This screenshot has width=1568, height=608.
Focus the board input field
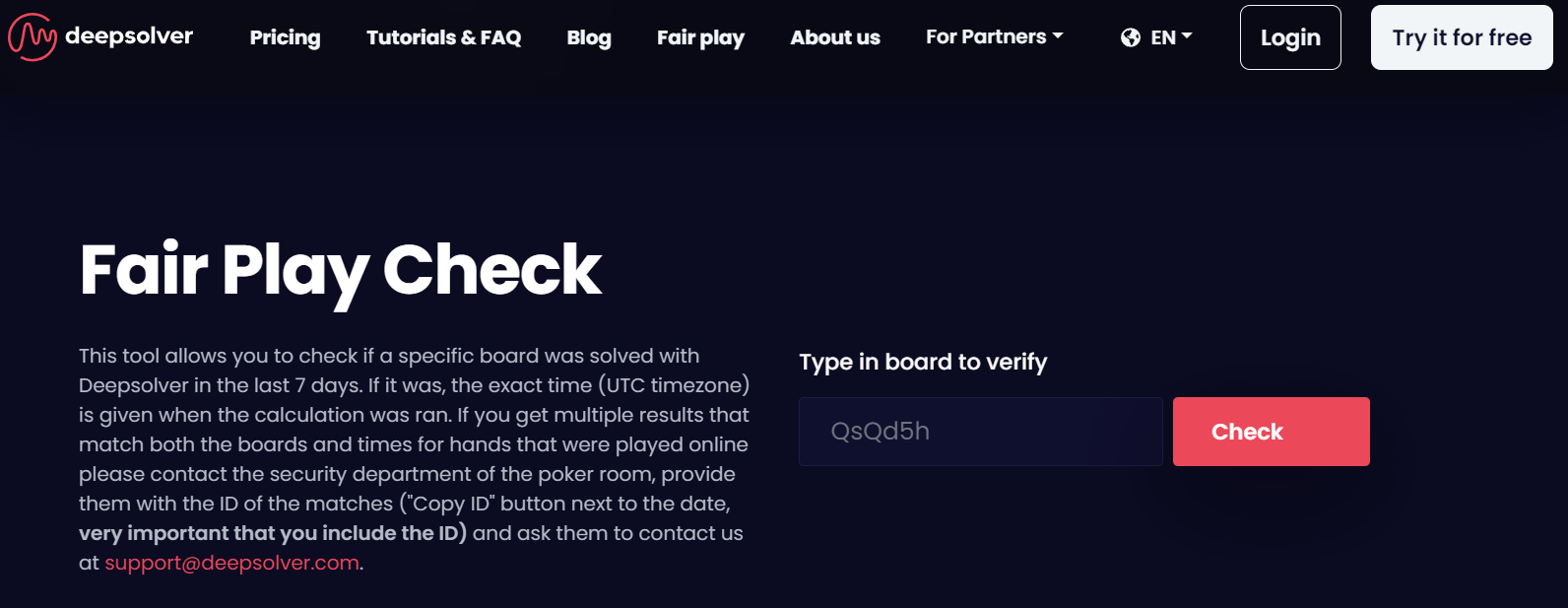(980, 432)
